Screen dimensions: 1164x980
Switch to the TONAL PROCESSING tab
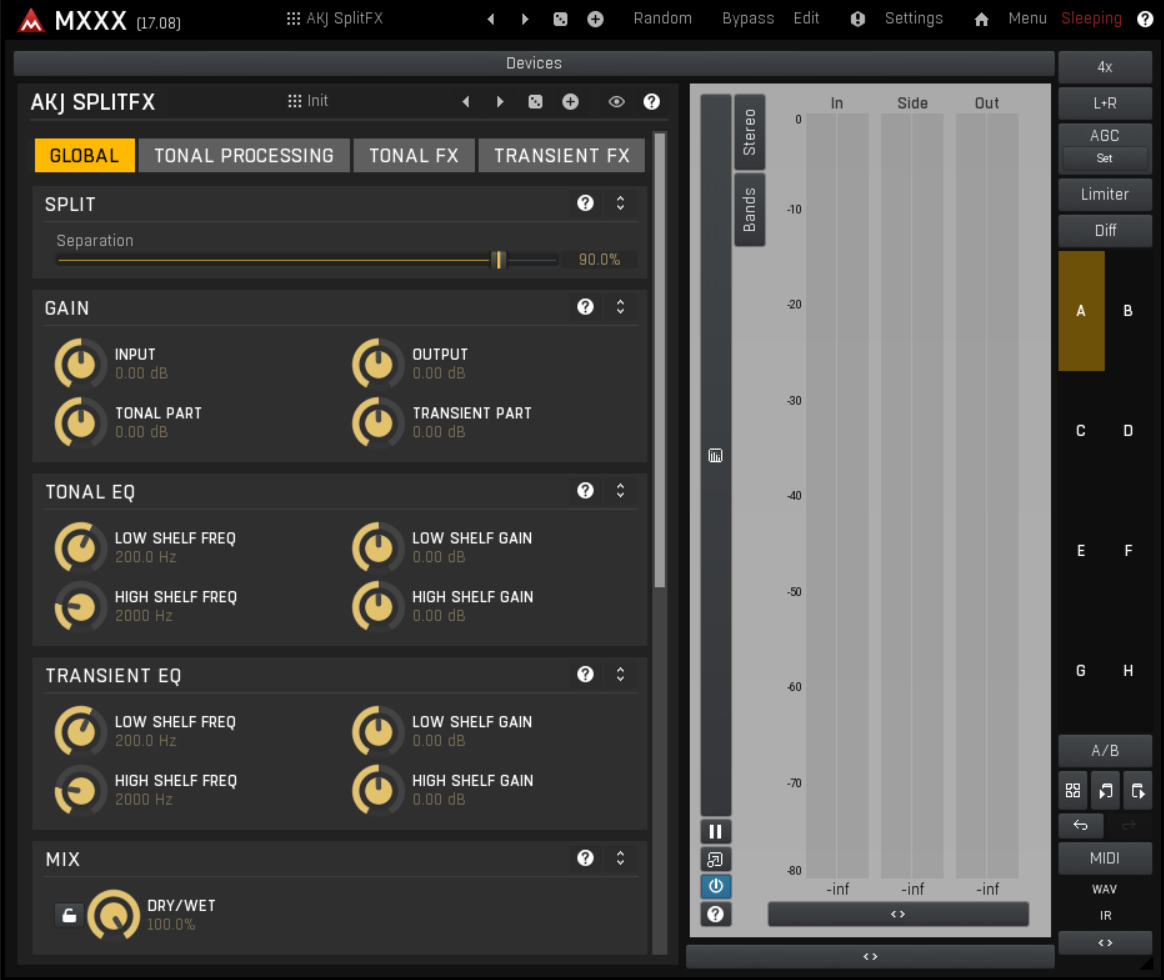tap(243, 155)
